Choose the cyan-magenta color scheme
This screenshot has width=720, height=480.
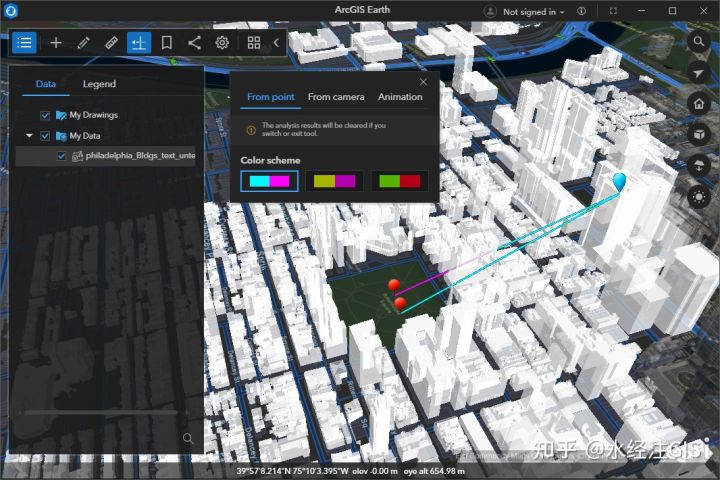coord(269,181)
